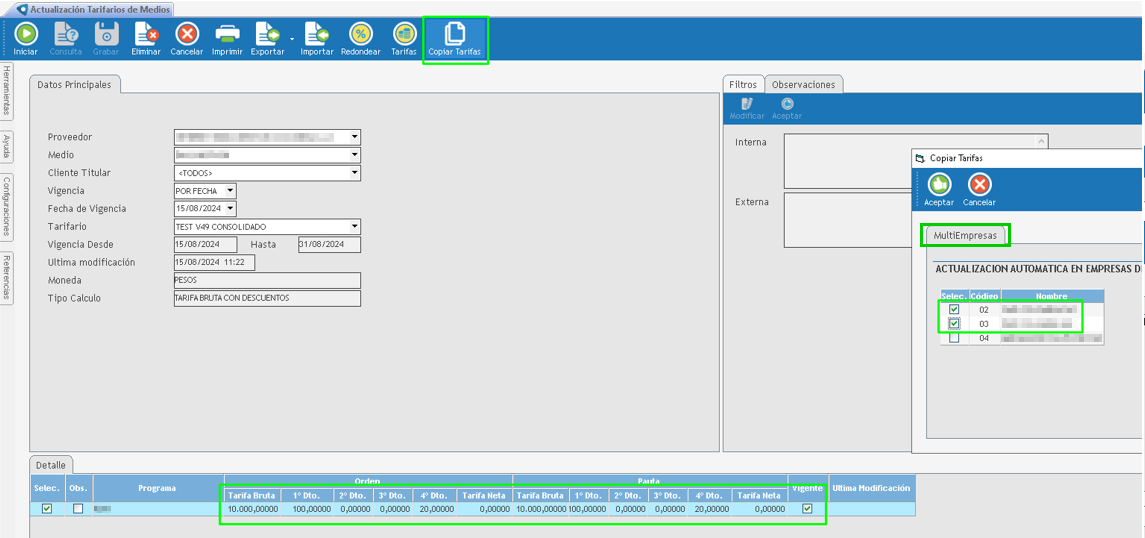Click the Grabar save icon
The image size is (1145, 538).
(x=106, y=39)
